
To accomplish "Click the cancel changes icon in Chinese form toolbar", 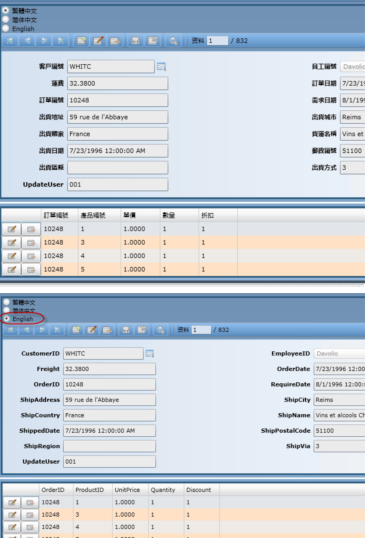I will click(153, 41).
